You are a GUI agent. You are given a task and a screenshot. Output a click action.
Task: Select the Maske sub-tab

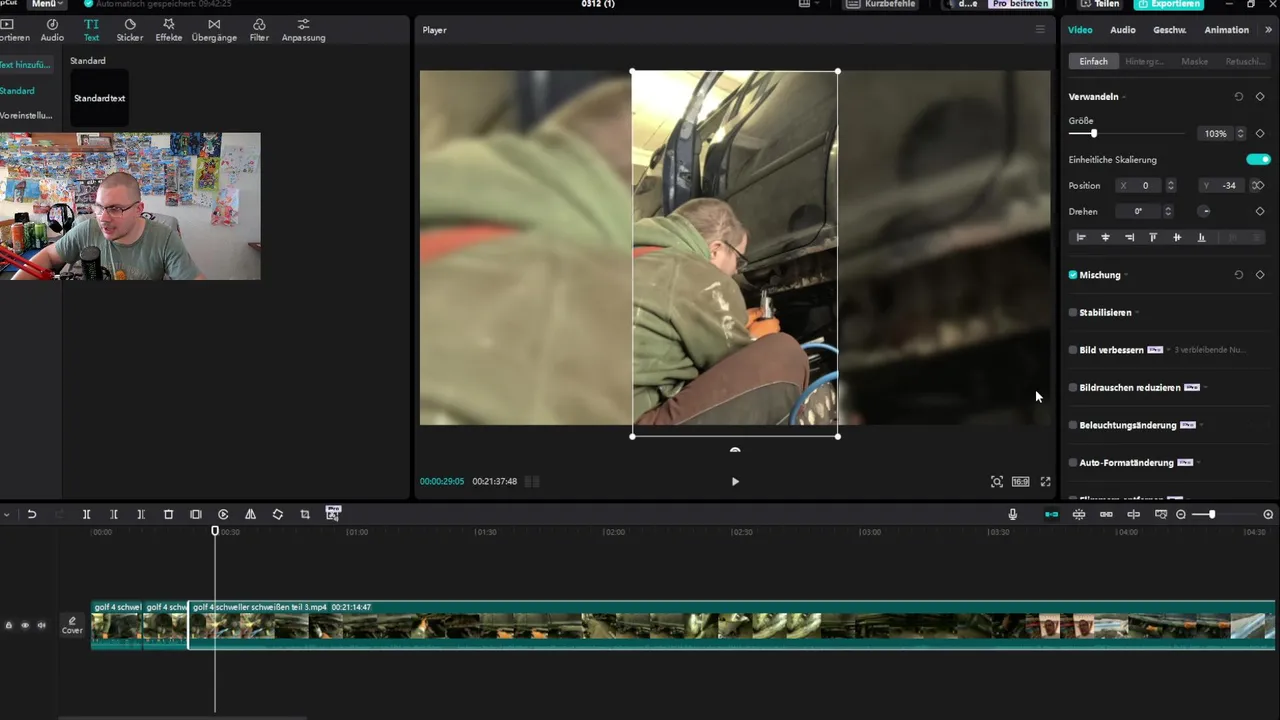point(1194,61)
